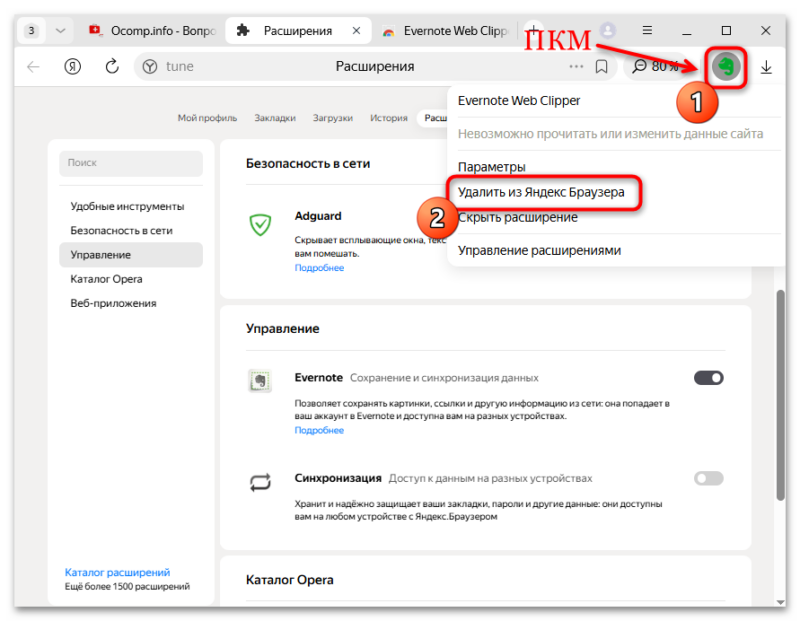The image size is (800, 621).
Task: Click the tab counter showing 3
Action: coord(32,31)
